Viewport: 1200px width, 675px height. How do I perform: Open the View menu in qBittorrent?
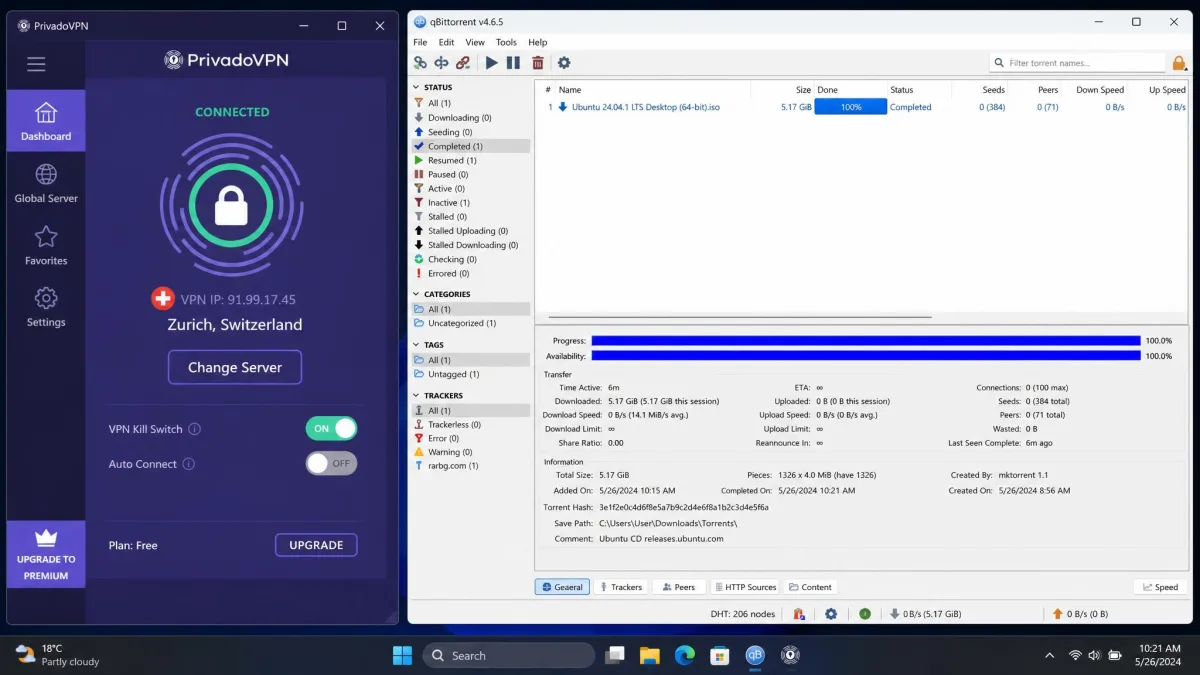[x=475, y=42]
